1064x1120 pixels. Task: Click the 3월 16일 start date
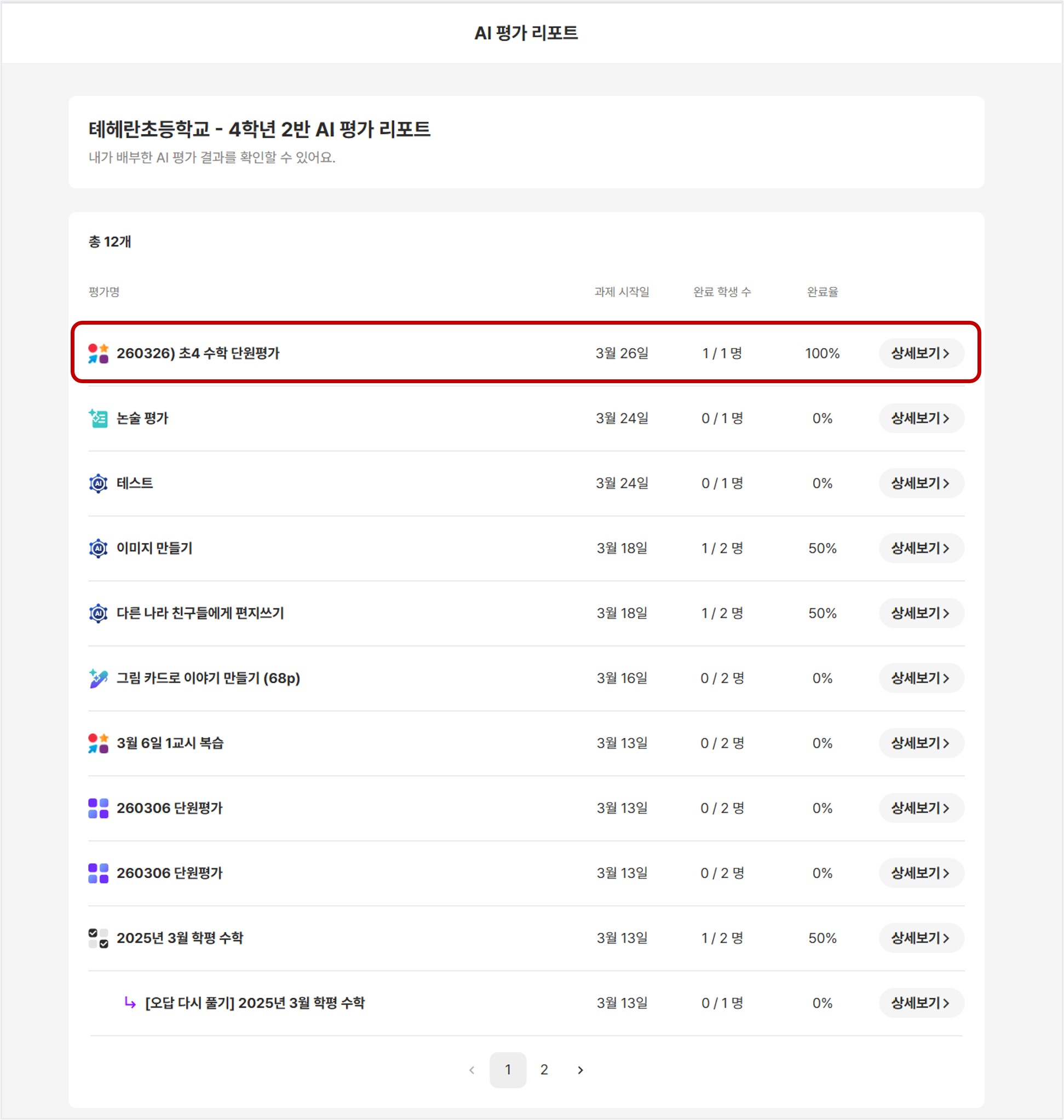622,678
